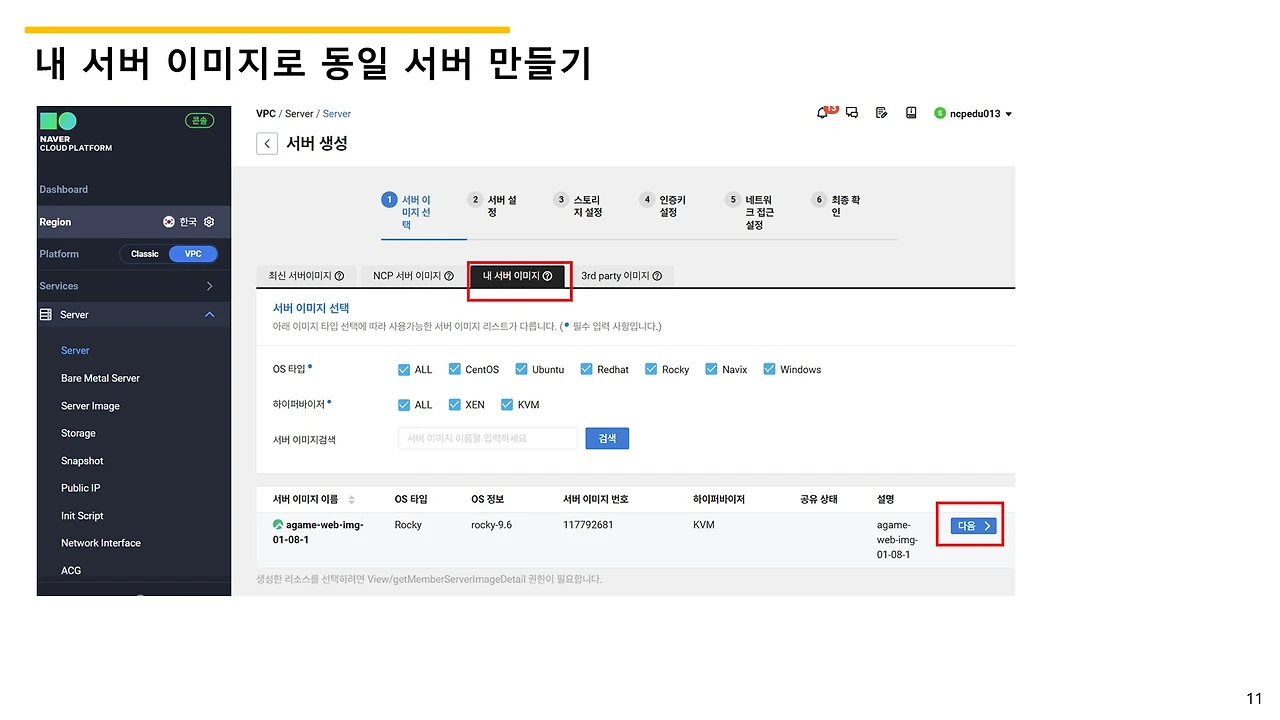This screenshot has height=720, width=1280.
Task: Open the document edit icon in the header
Action: click(881, 113)
